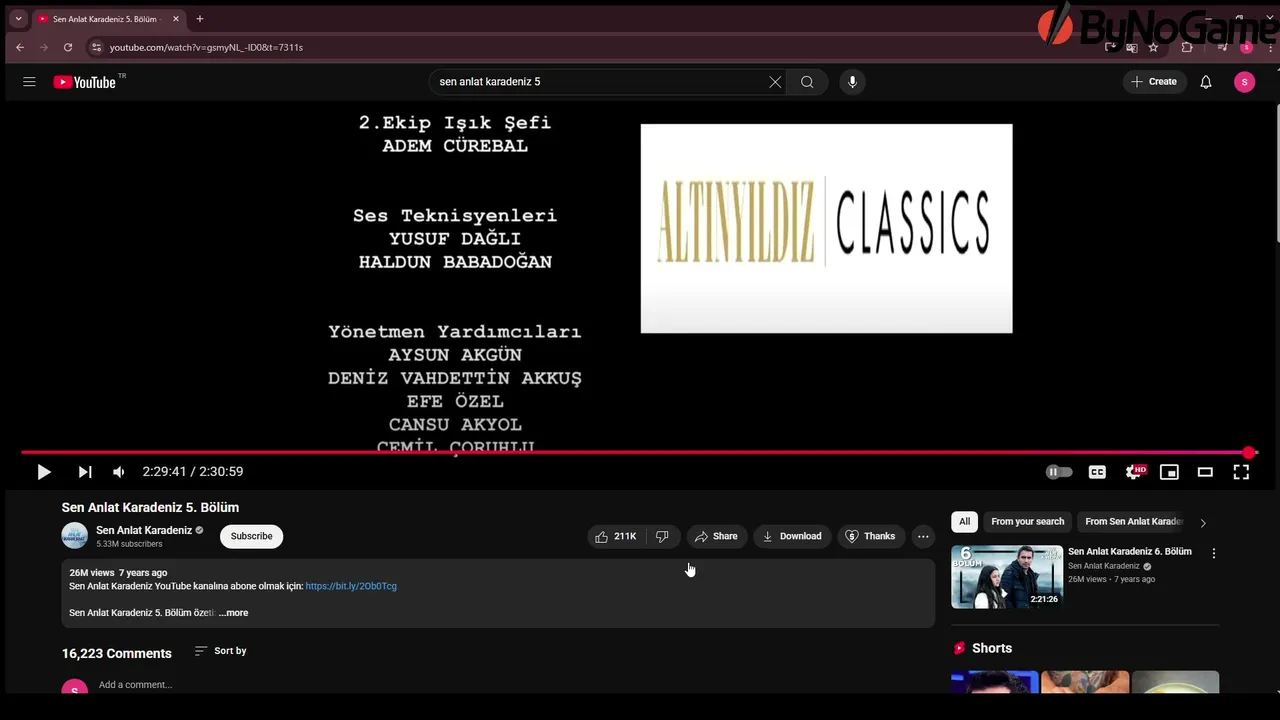Click the red scrubber handle at the end of the progress bar
Viewport: 1280px width, 720px height.
click(1249, 453)
